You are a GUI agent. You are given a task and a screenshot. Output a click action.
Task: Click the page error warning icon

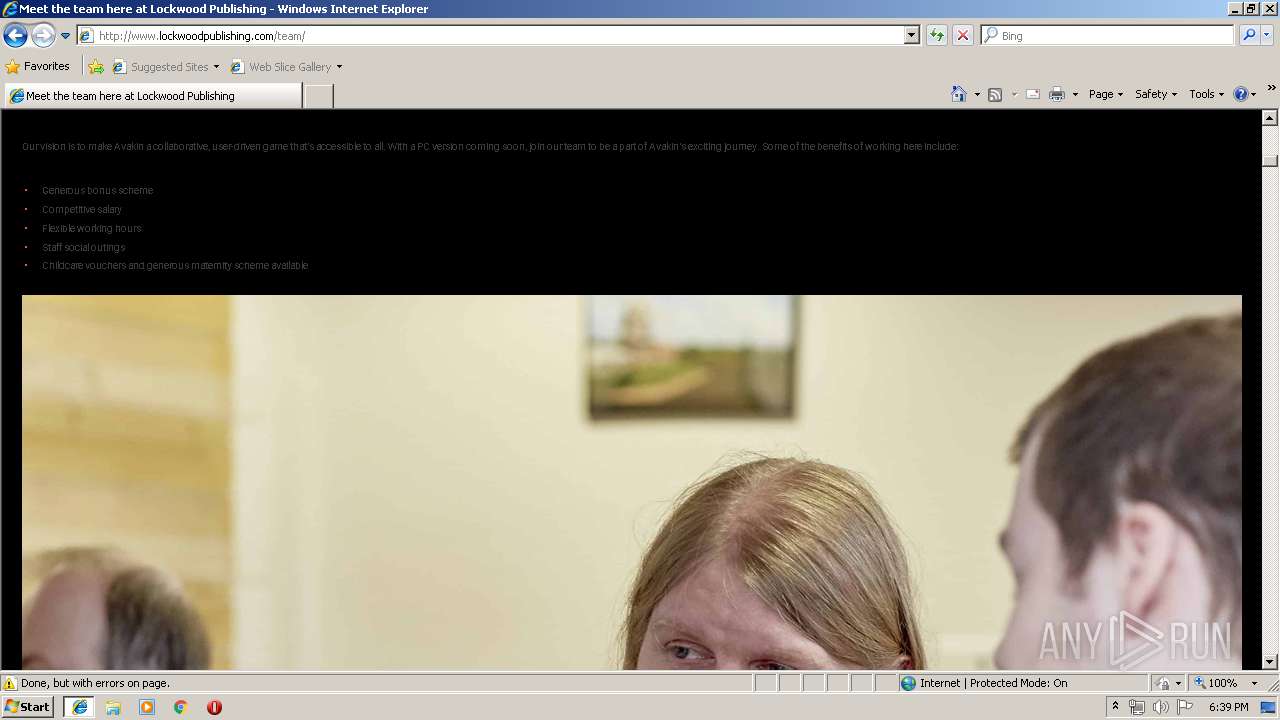click(10, 683)
